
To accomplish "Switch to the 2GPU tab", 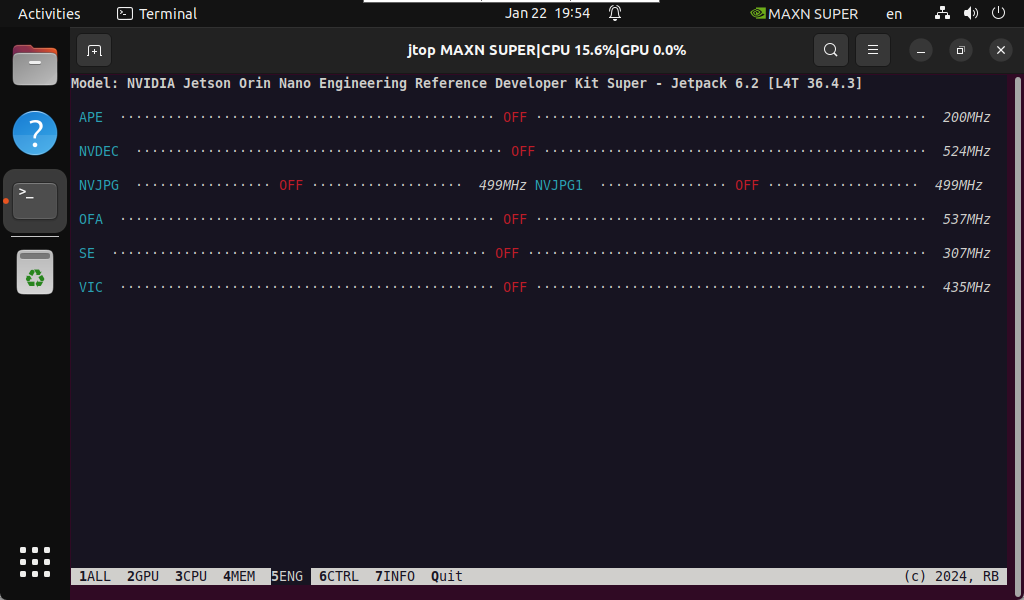I will 143,576.
